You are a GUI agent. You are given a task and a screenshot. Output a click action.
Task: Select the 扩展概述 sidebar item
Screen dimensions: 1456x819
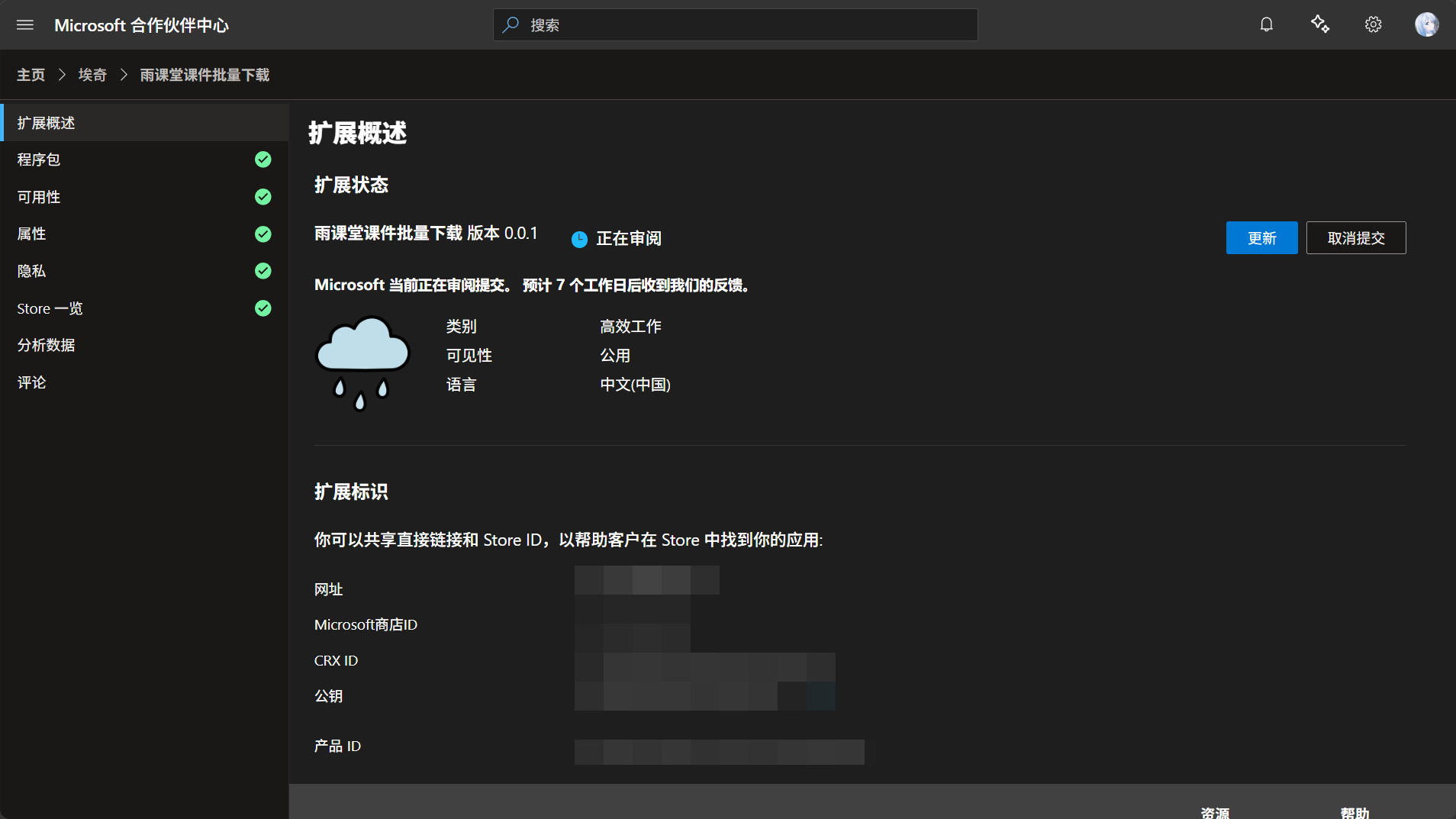click(x=145, y=123)
